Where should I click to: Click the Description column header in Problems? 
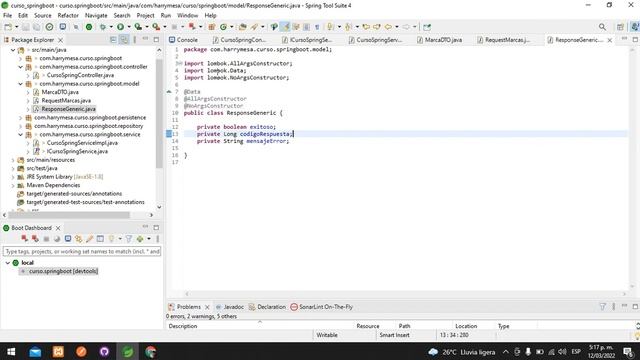coord(183,326)
